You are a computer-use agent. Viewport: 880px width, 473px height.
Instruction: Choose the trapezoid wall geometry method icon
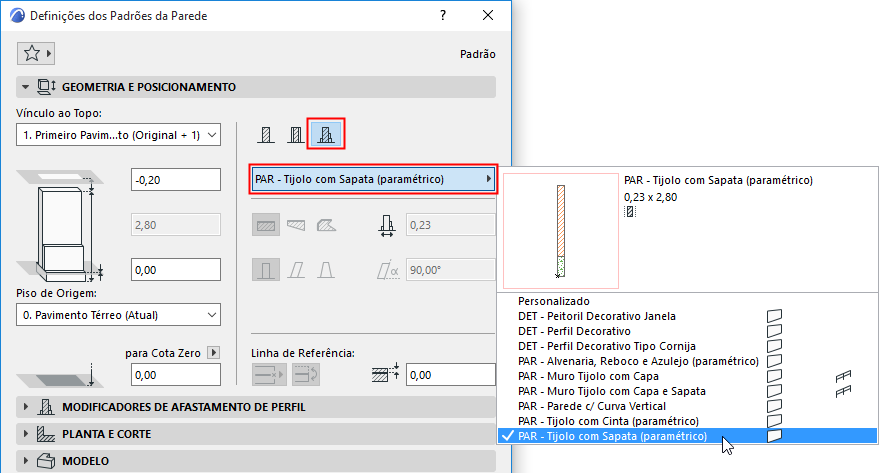296,225
